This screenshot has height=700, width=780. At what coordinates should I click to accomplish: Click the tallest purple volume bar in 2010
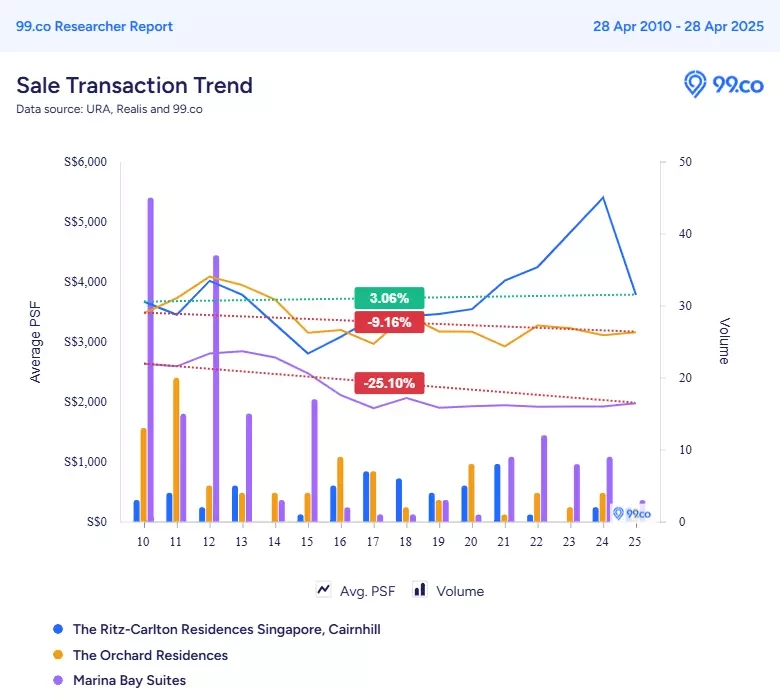point(151,360)
